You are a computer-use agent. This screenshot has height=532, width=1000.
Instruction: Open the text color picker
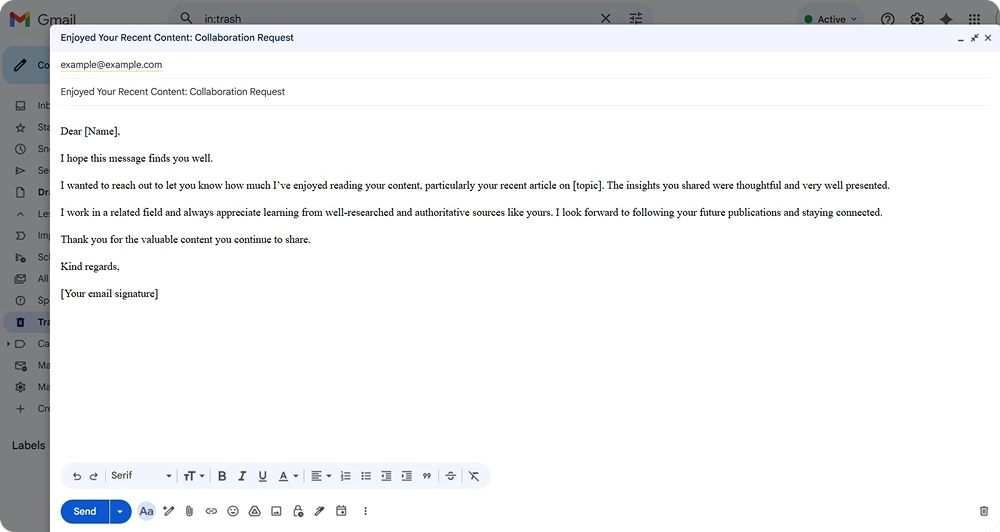[x=288, y=476]
